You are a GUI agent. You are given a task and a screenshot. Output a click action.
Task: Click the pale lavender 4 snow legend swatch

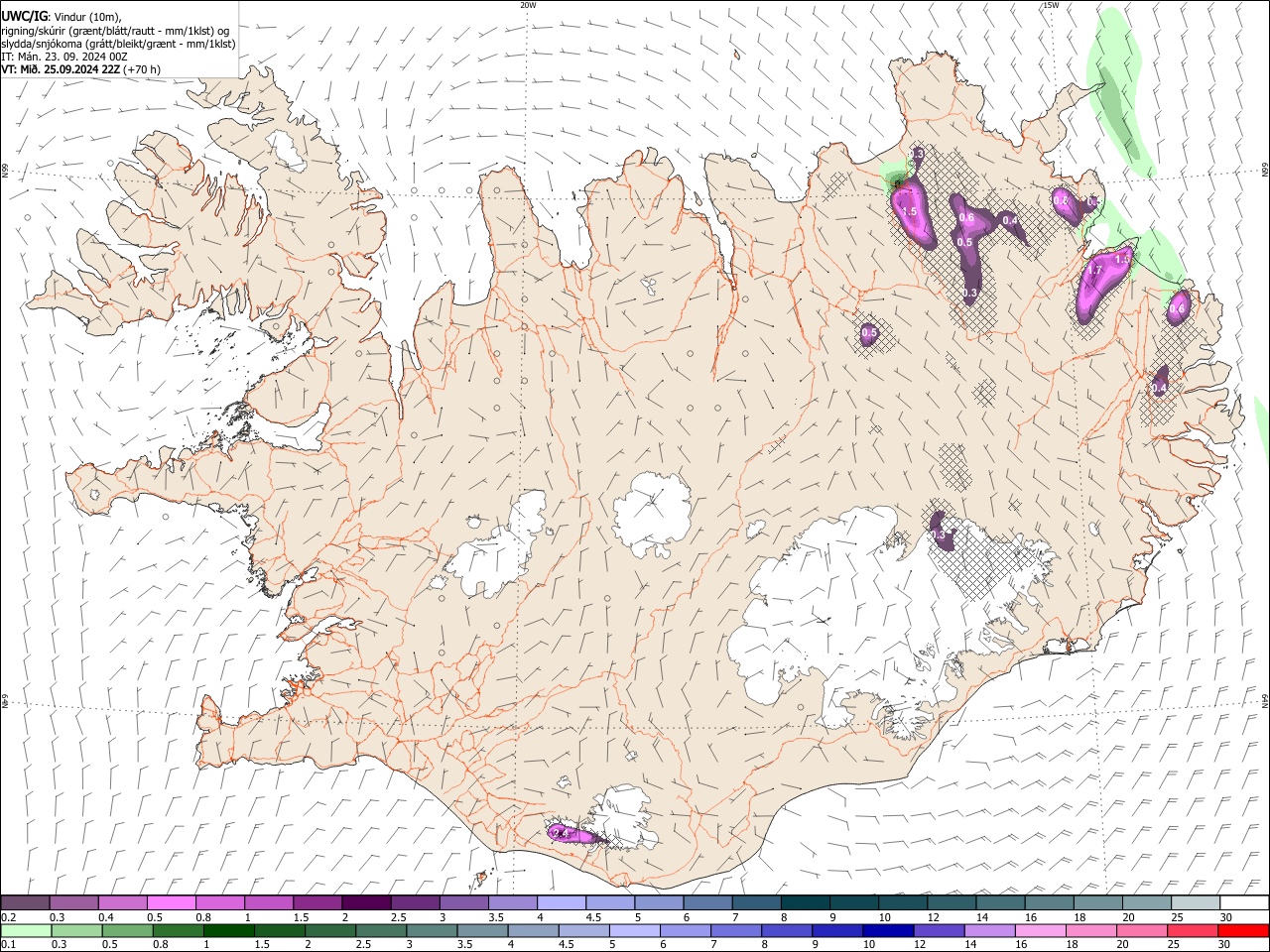click(x=562, y=902)
